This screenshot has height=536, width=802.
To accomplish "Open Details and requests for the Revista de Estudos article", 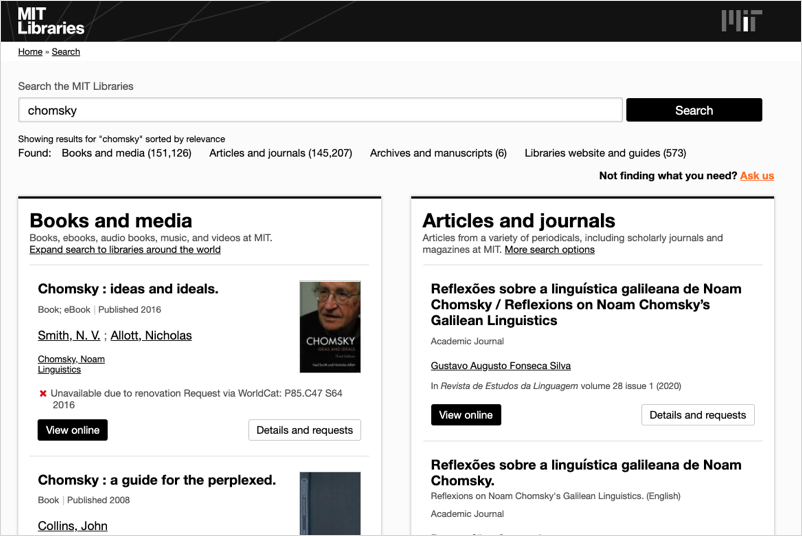I will click(698, 415).
